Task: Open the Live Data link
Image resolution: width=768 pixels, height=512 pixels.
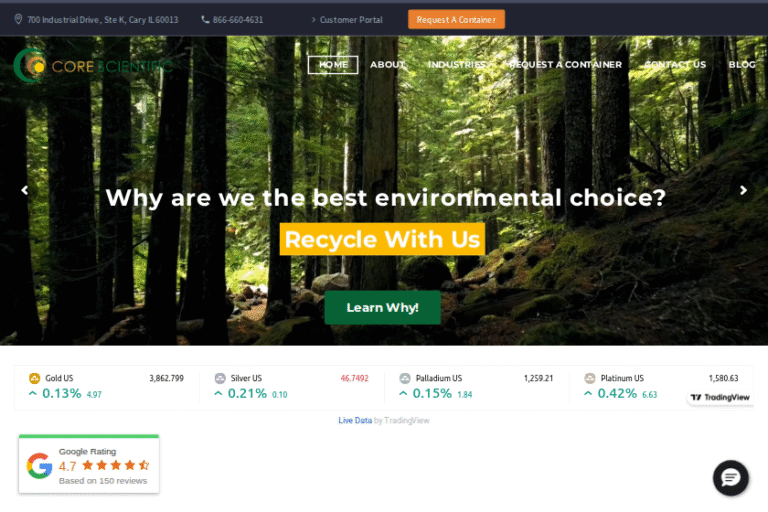Action: coord(355,420)
